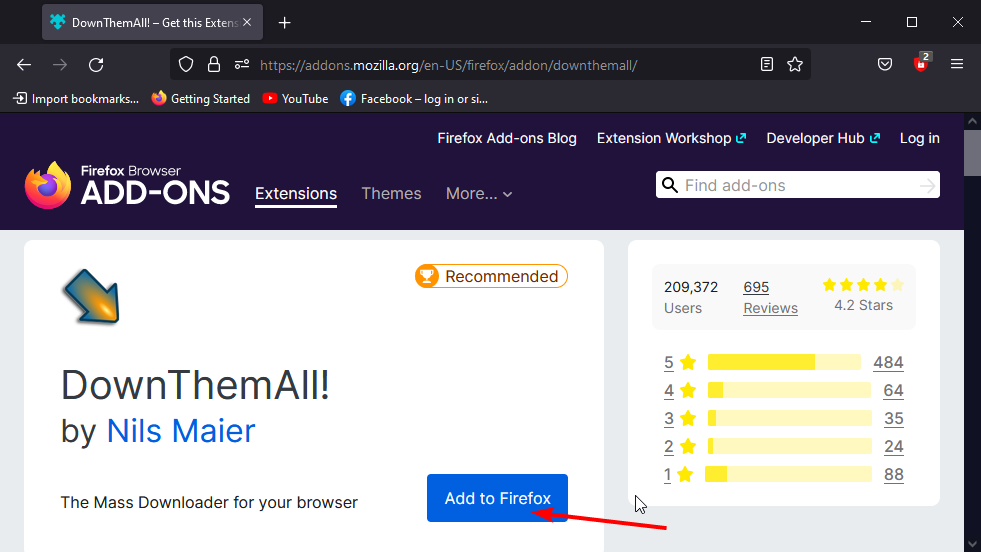
Task: Open Firefox Add-ons Blog link
Action: tap(507, 138)
